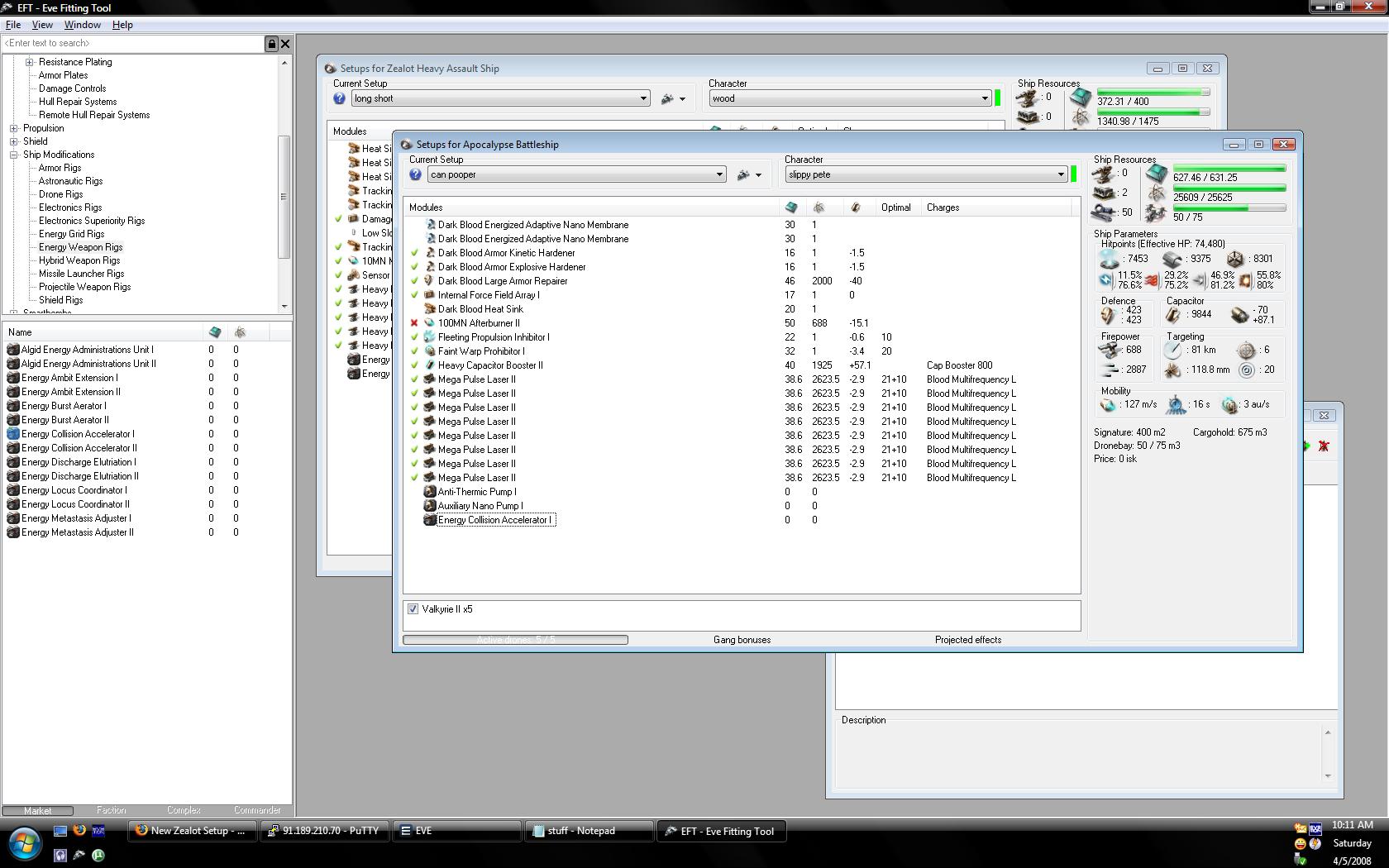The image size is (1389, 868).
Task: Click the CPU usage bar showing 627.46 / 631.25
Action: (1229, 169)
